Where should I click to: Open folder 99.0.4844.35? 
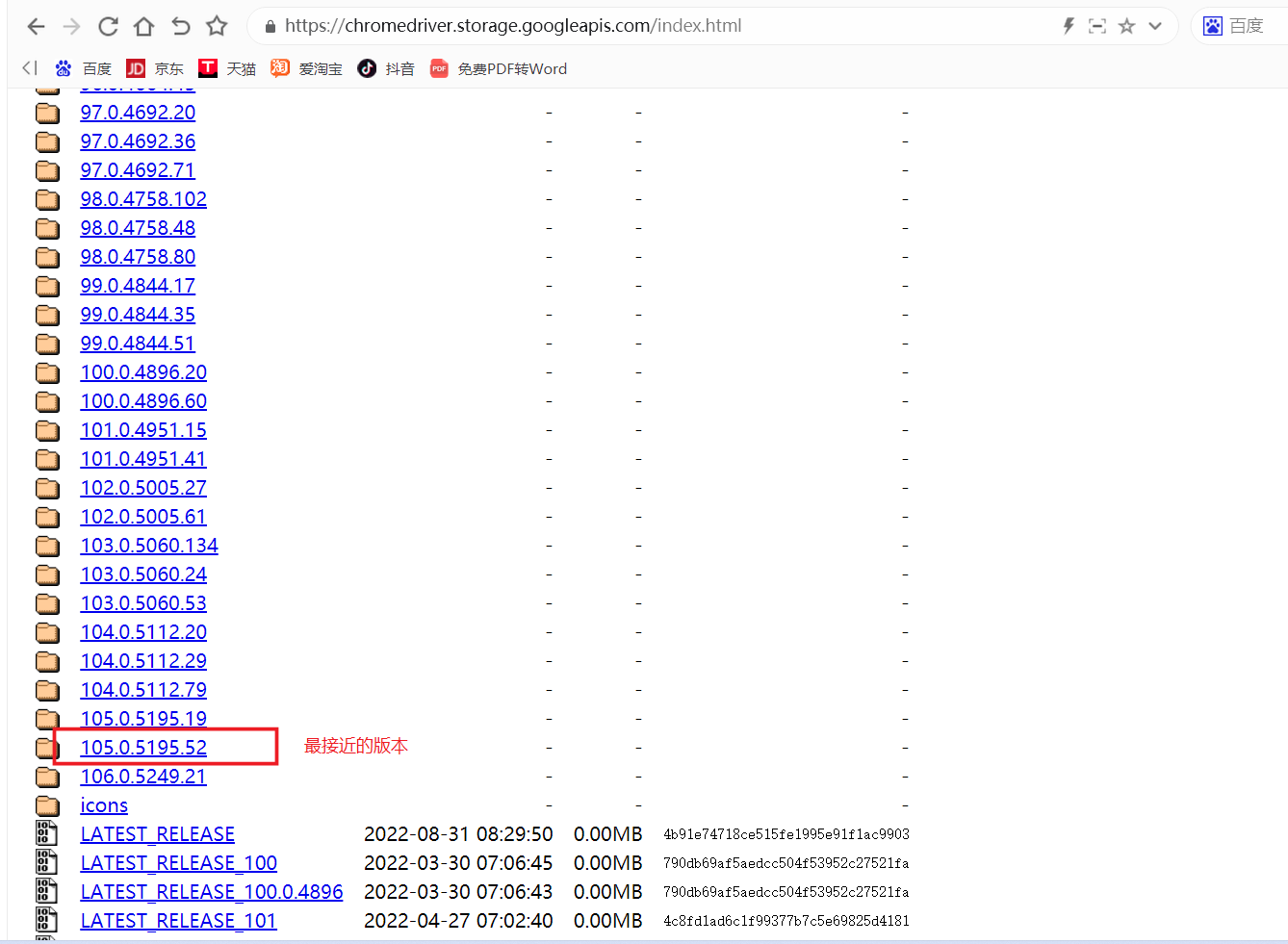[138, 315]
